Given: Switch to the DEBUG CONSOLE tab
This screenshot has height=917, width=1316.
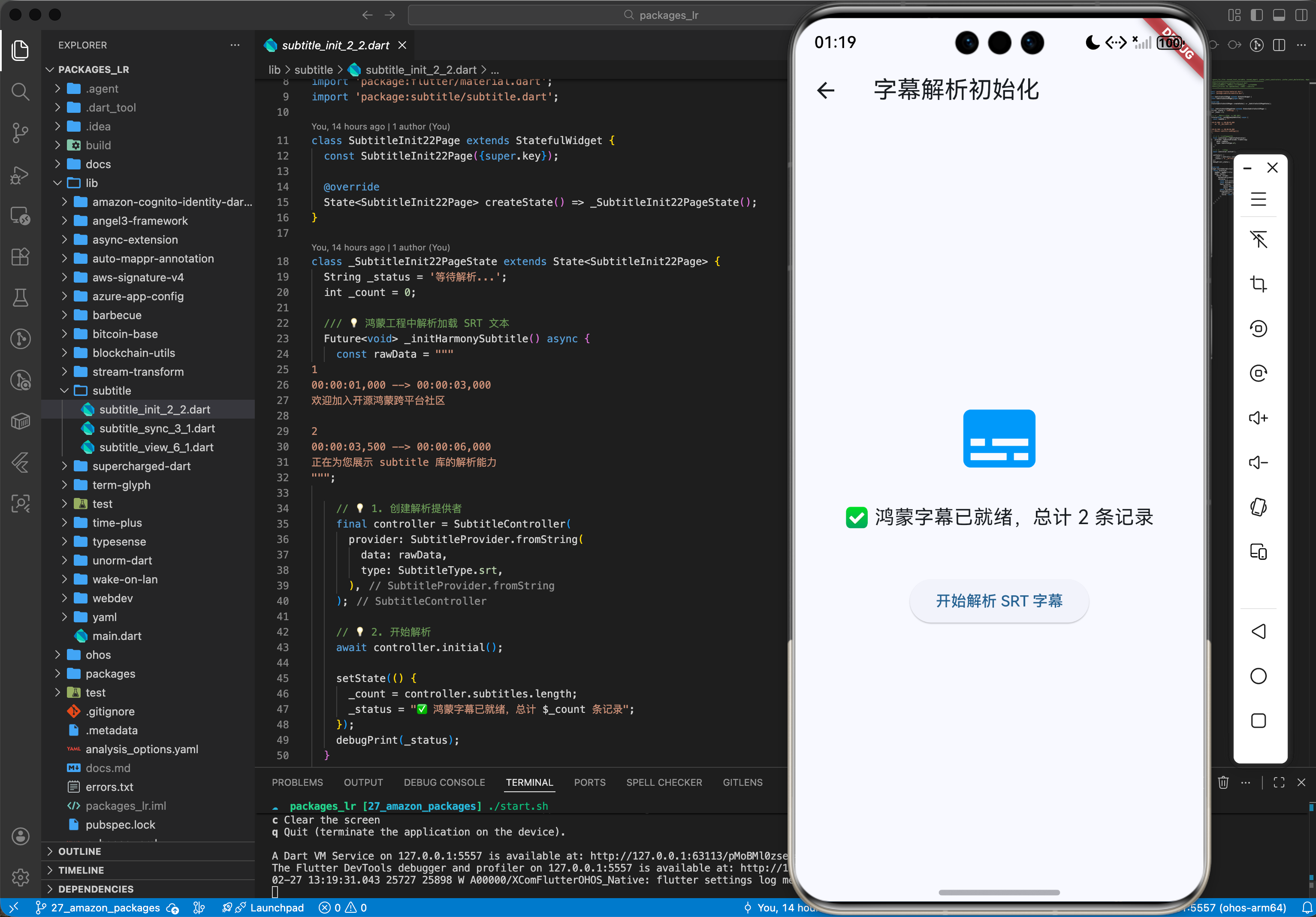Looking at the screenshot, I should 444,782.
